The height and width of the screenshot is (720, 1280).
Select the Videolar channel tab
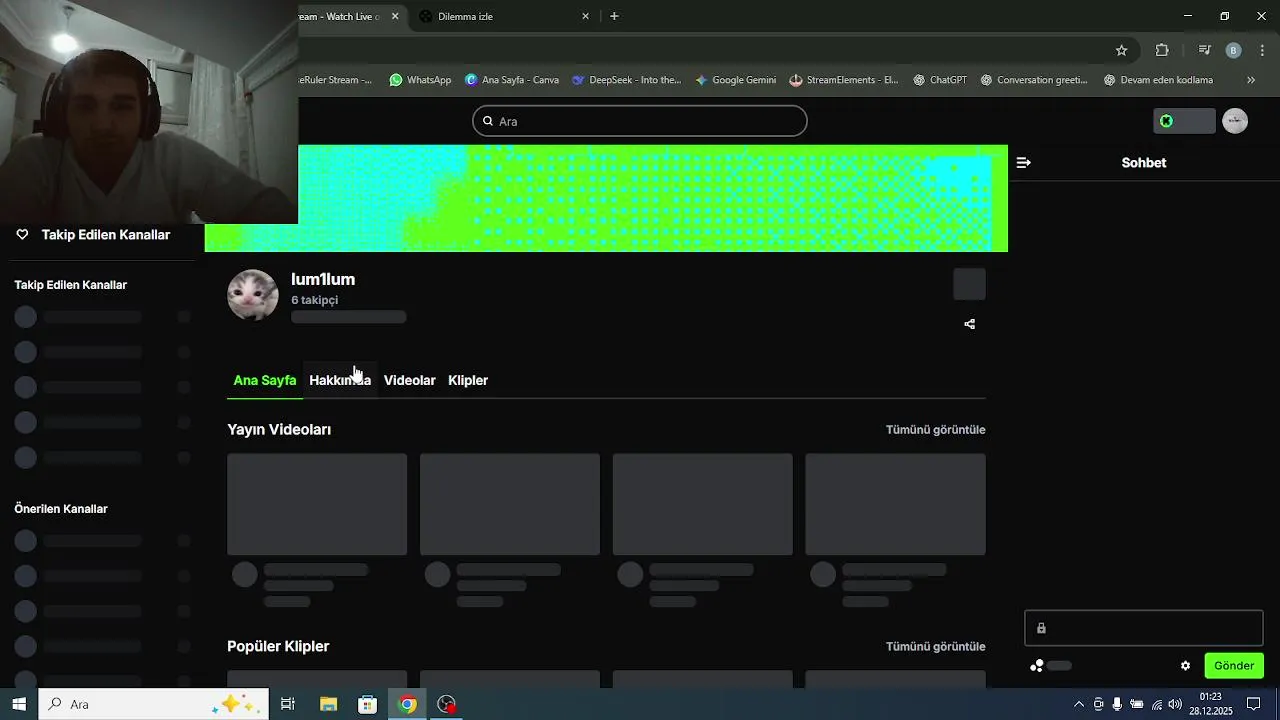(x=410, y=380)
